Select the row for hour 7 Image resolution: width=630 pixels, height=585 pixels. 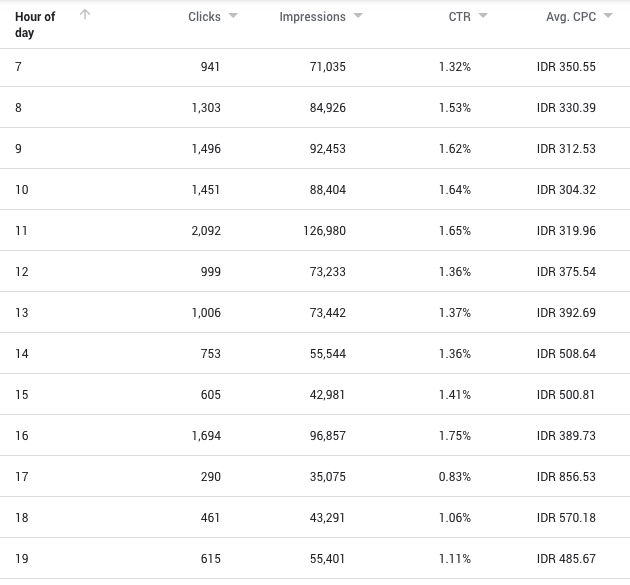click(315, 67)
